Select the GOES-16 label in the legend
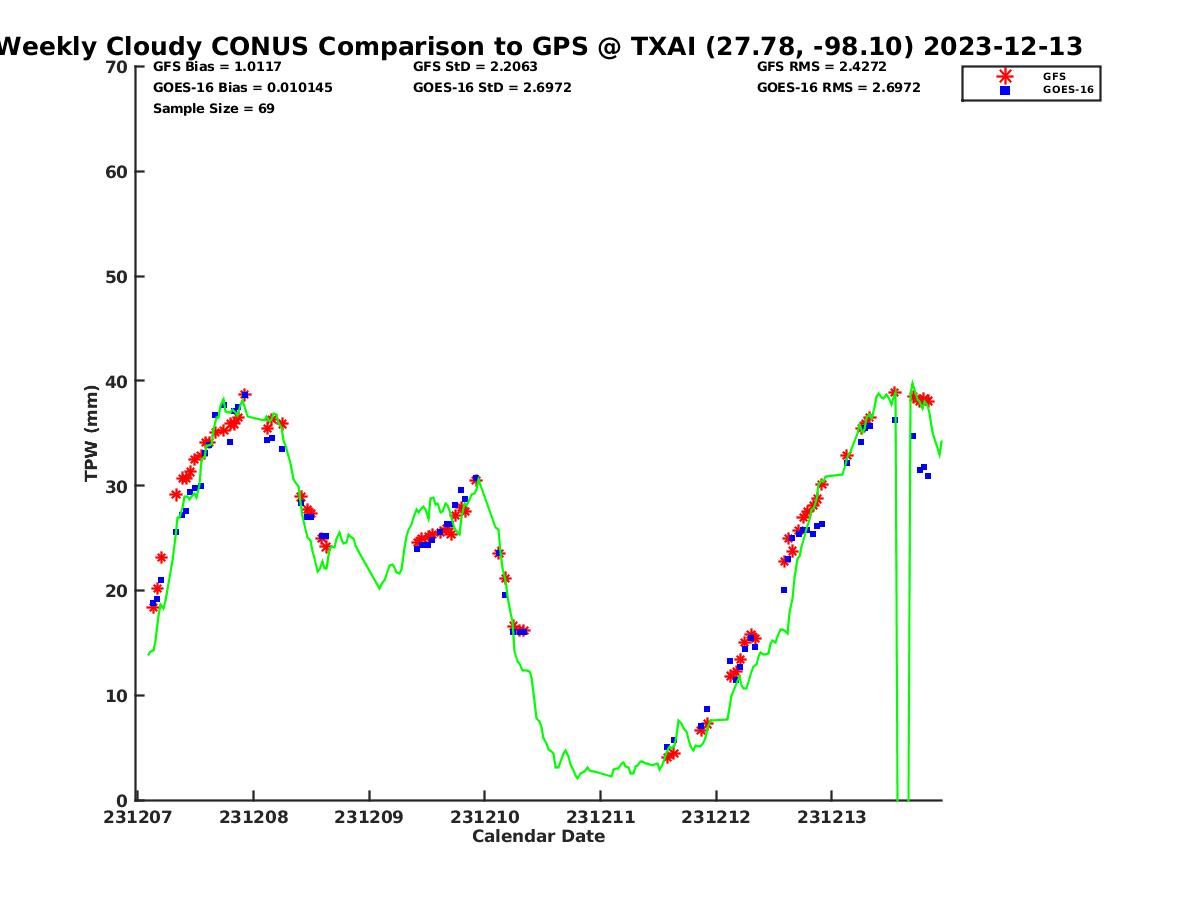 click(1068, 90)
